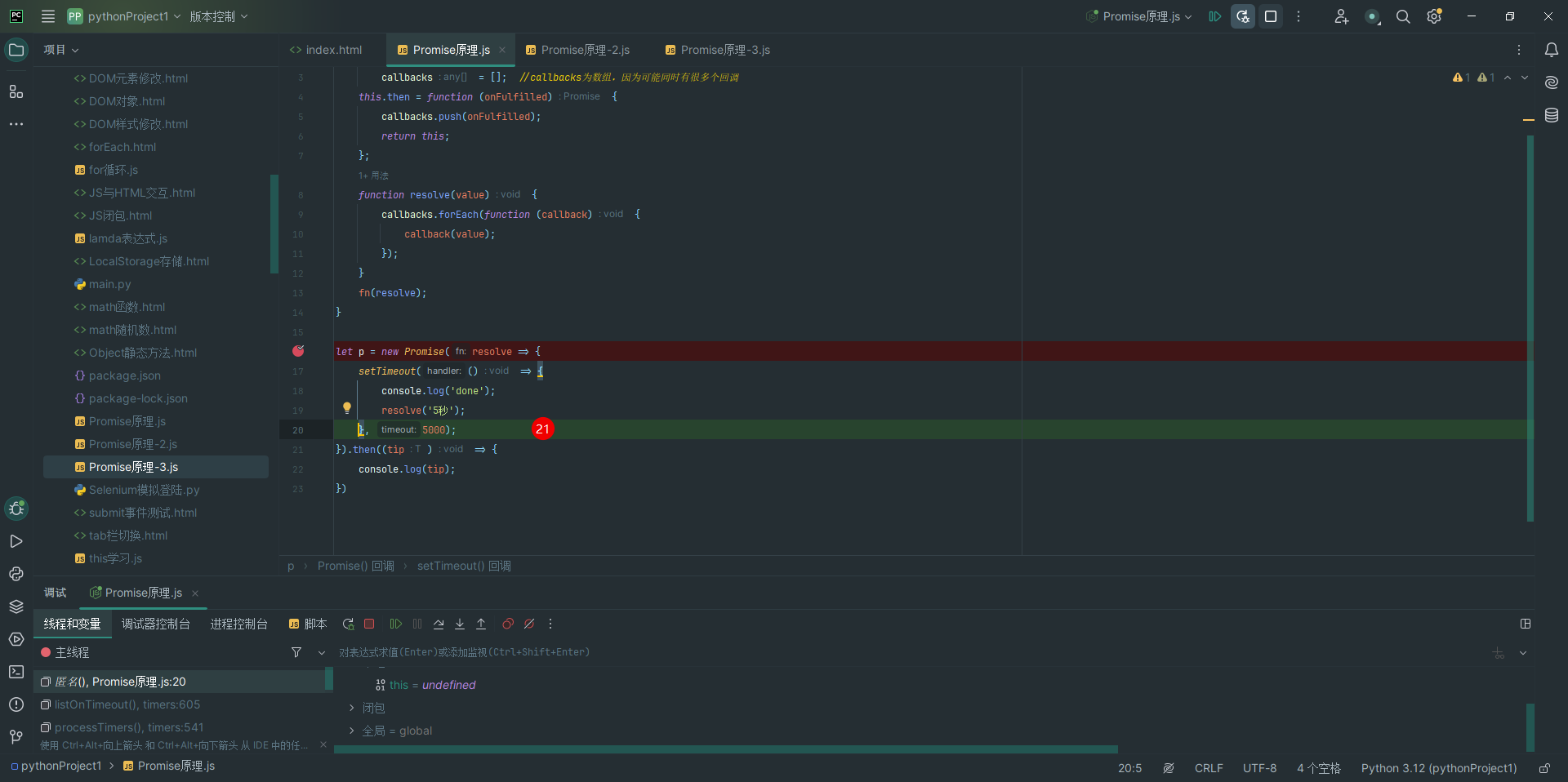The width and height of the screenshot is (1568, 782).
Task: Switch to Promise原理-3.js editor tab
Action: 718,50
